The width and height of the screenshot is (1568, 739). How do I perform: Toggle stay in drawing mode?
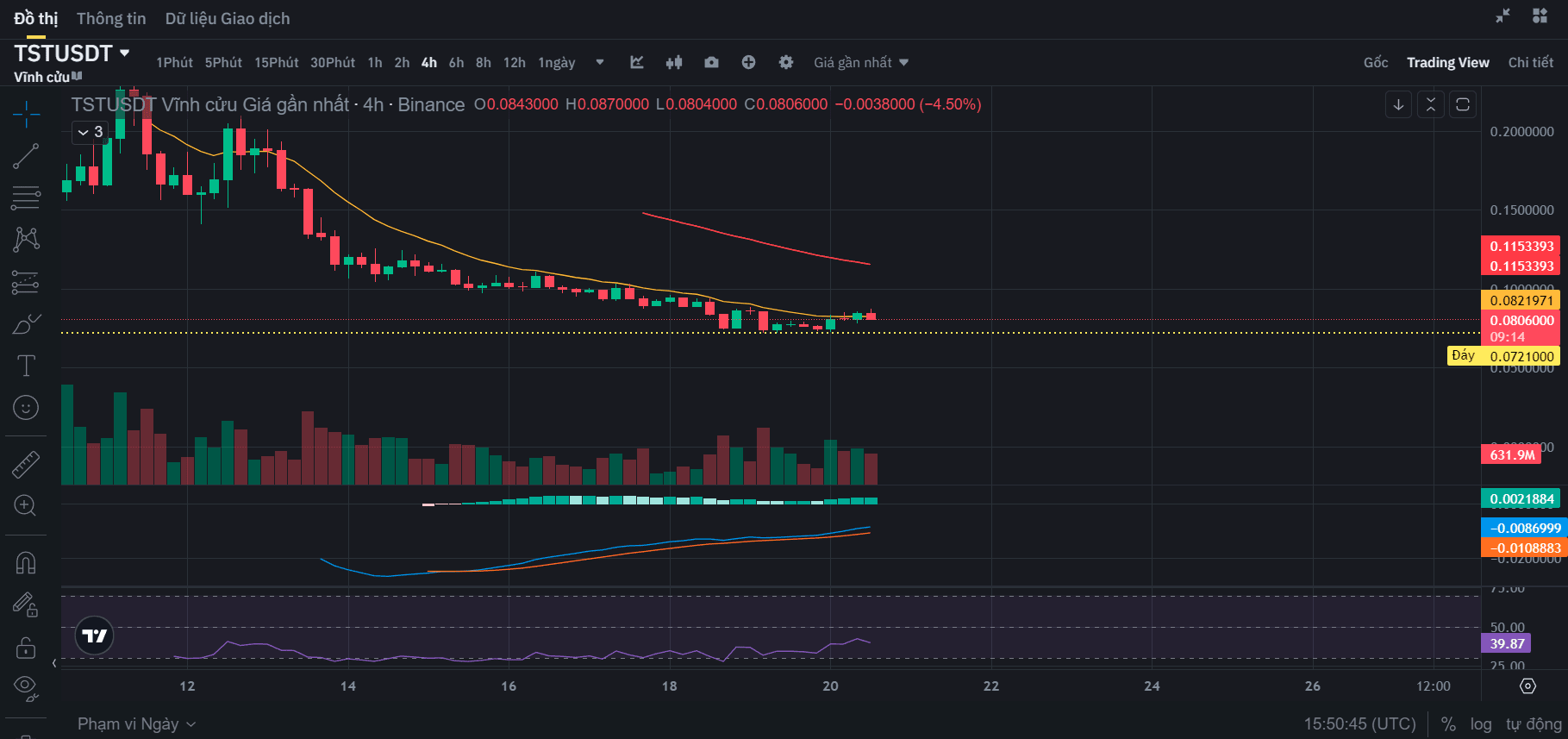(26, 604)
